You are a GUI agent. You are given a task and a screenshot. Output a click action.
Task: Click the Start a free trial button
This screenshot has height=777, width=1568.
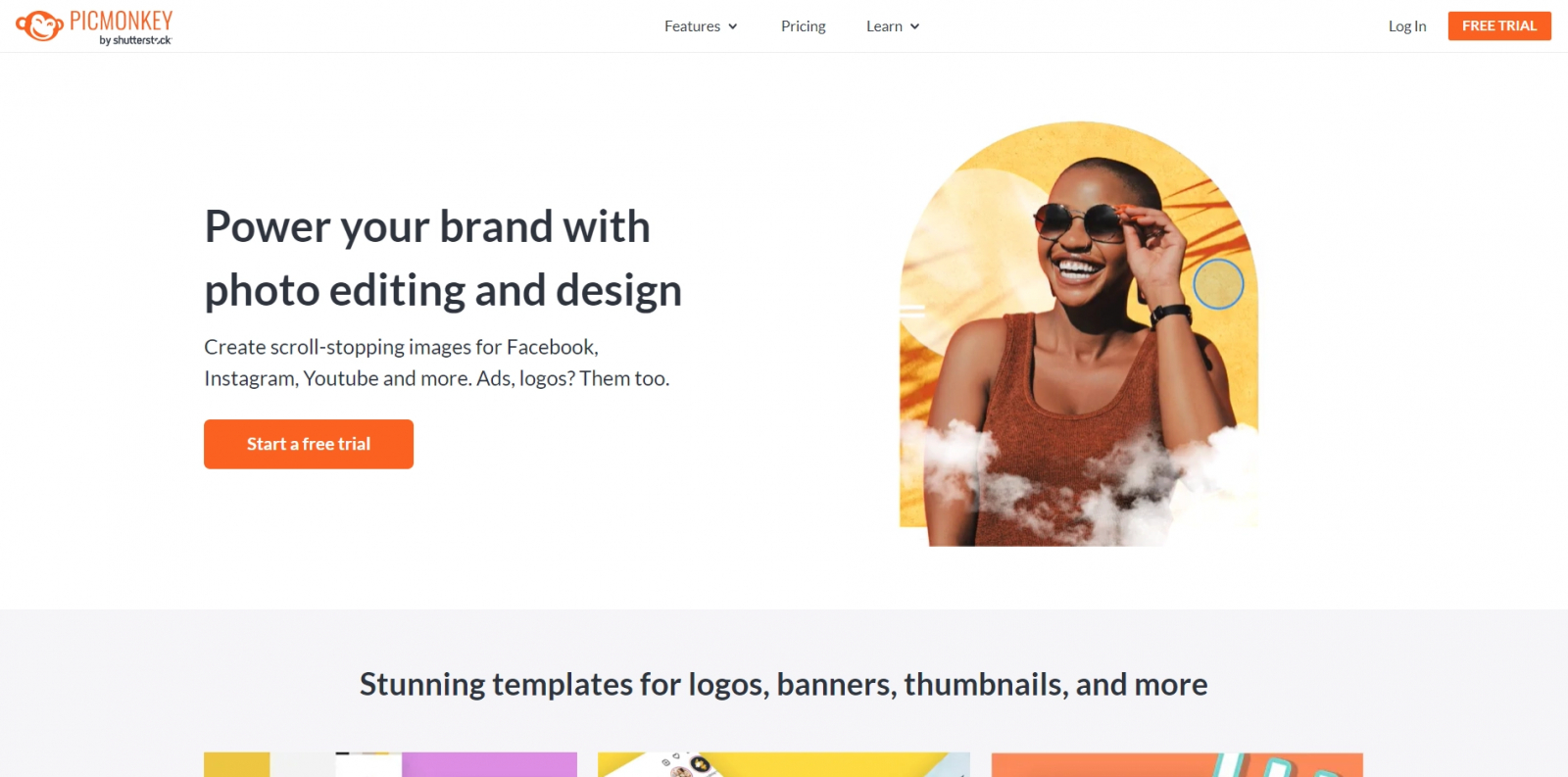[309, 444]
